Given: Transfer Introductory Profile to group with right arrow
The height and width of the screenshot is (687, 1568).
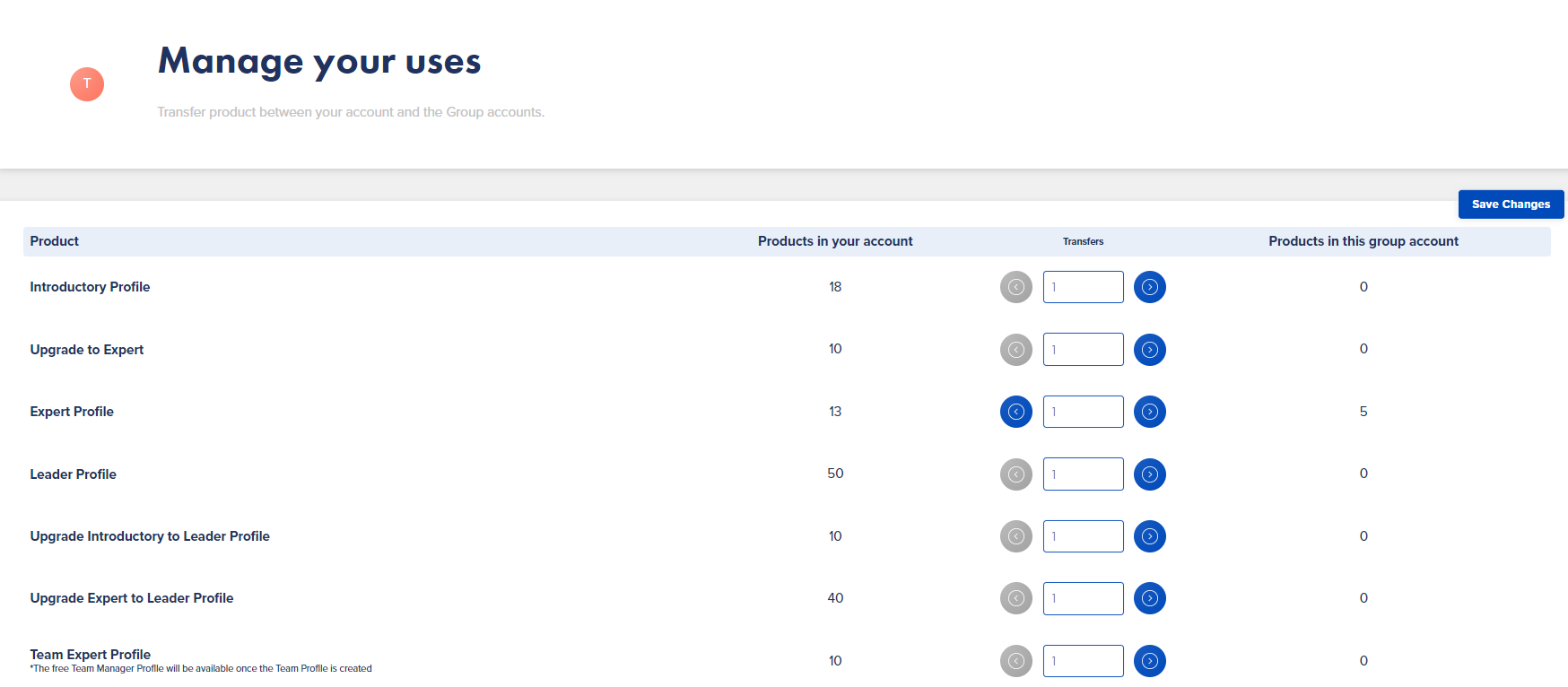Looking at the screenshot, I should [1150, 287].
